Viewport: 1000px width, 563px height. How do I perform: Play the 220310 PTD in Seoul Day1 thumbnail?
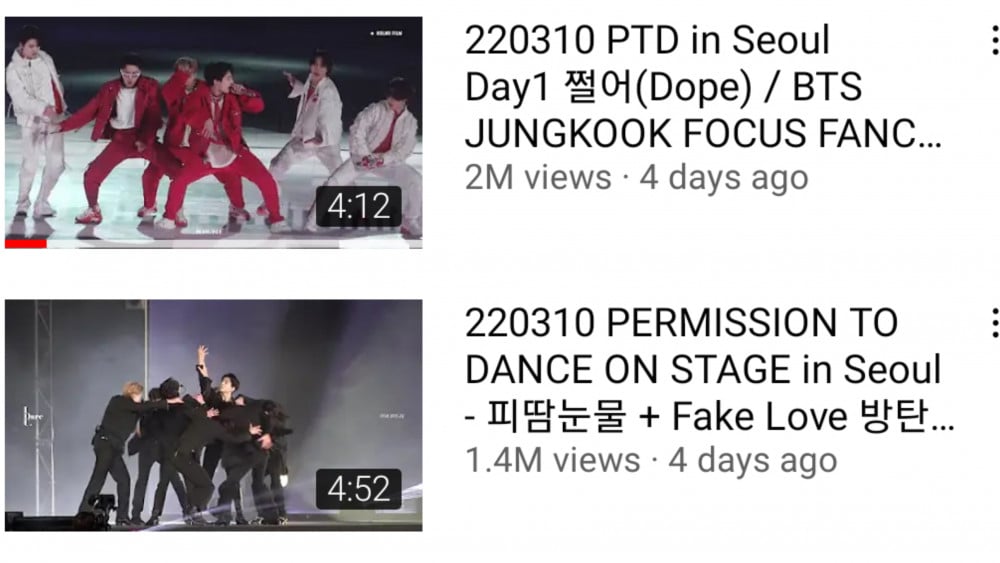214,132
